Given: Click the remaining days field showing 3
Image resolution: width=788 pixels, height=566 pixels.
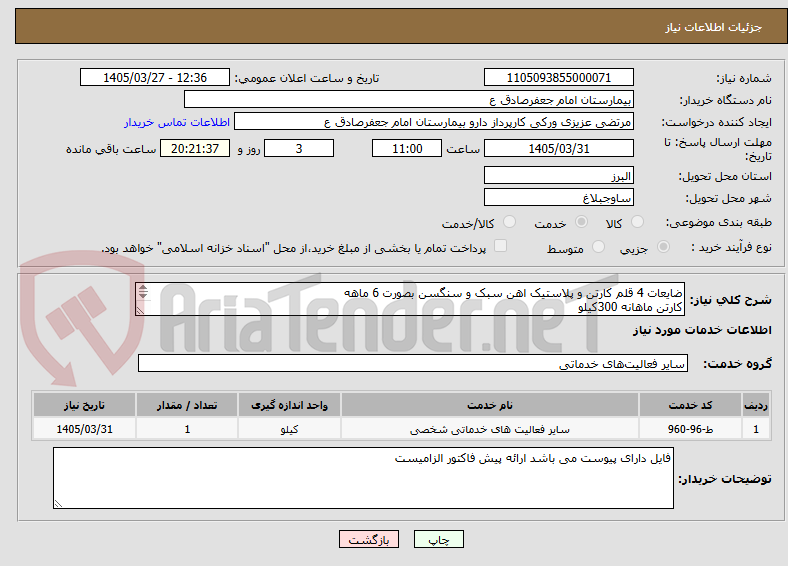Looking at the screenshot, I should (299, 148).
